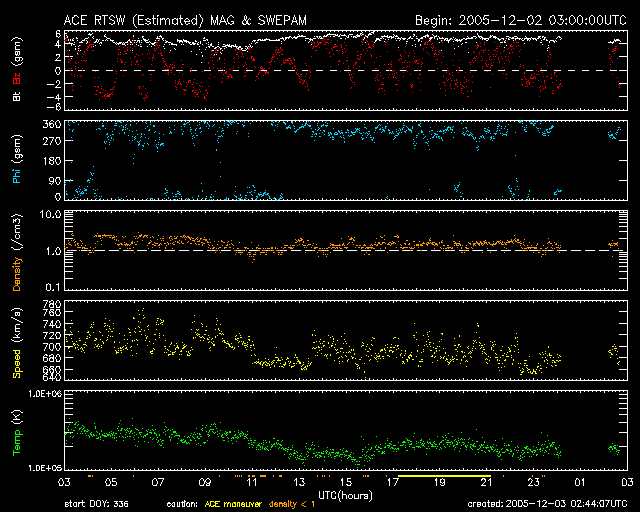Image resolution: width=640 pixels, height=512 pixels.
Task: Click the 'caution:' footer label
Action: [x=182, y=504]
